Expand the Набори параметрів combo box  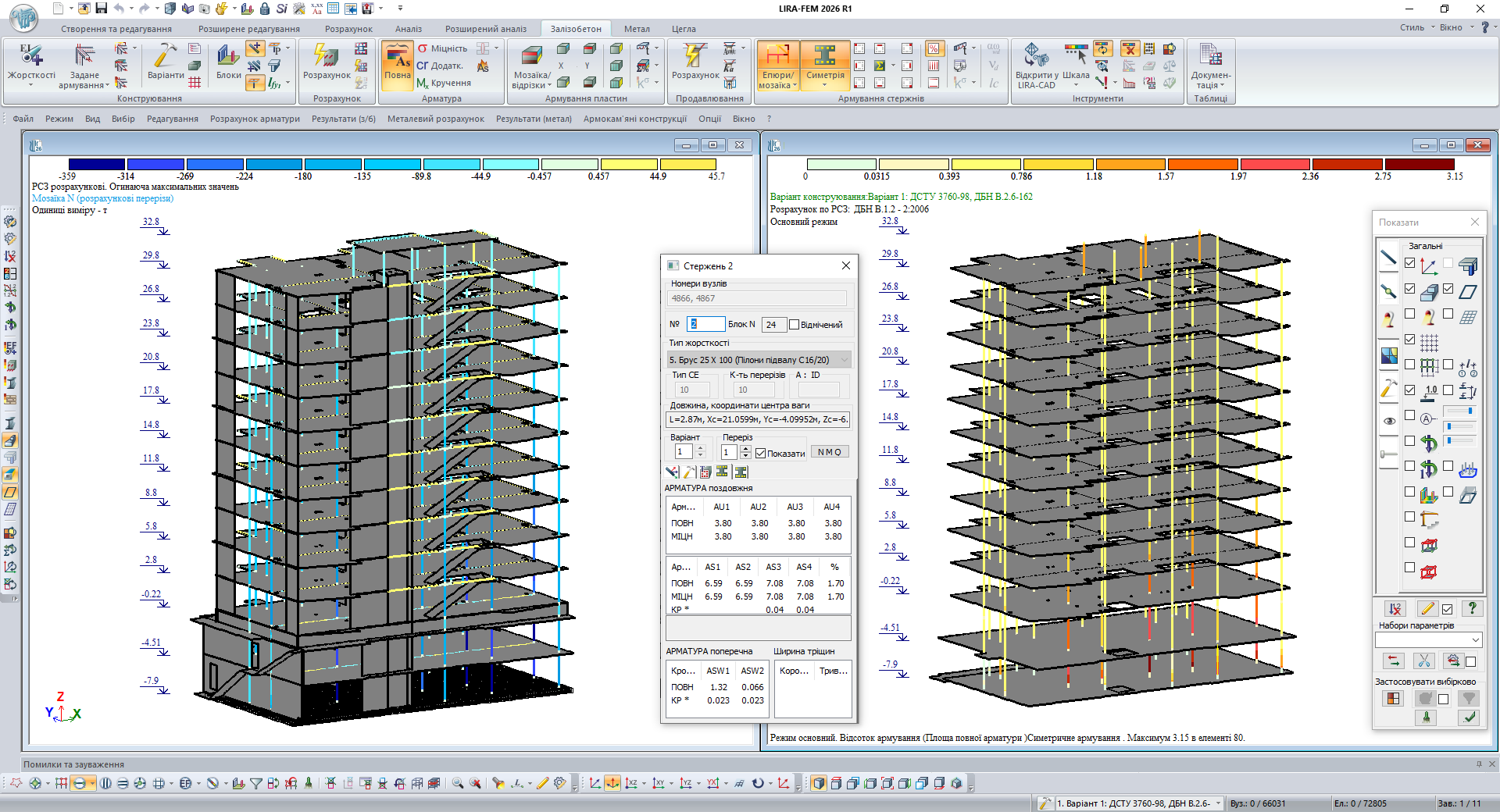1475,640
